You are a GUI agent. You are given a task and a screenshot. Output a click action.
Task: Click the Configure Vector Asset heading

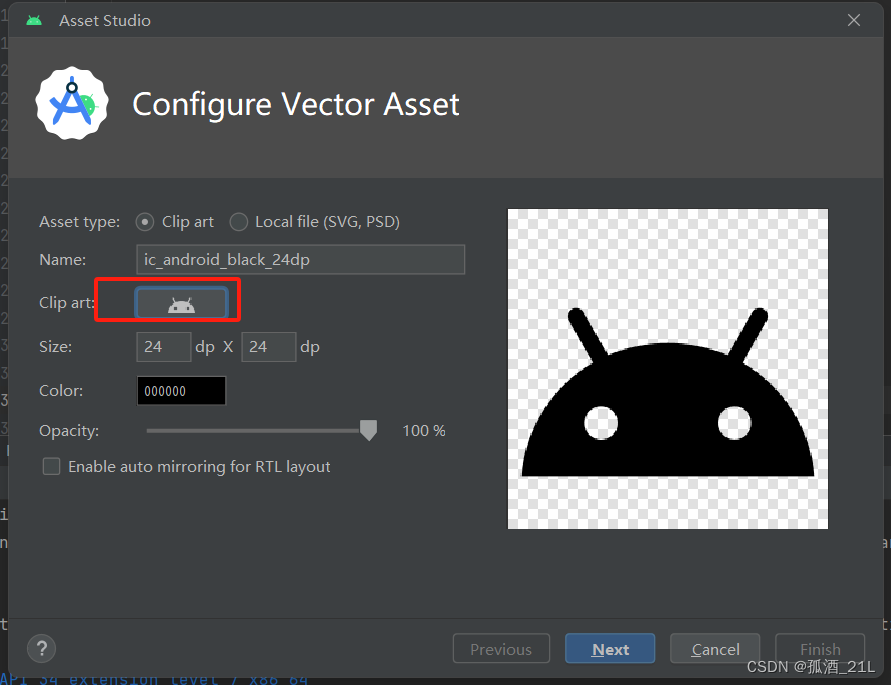[x=295, y=105]
